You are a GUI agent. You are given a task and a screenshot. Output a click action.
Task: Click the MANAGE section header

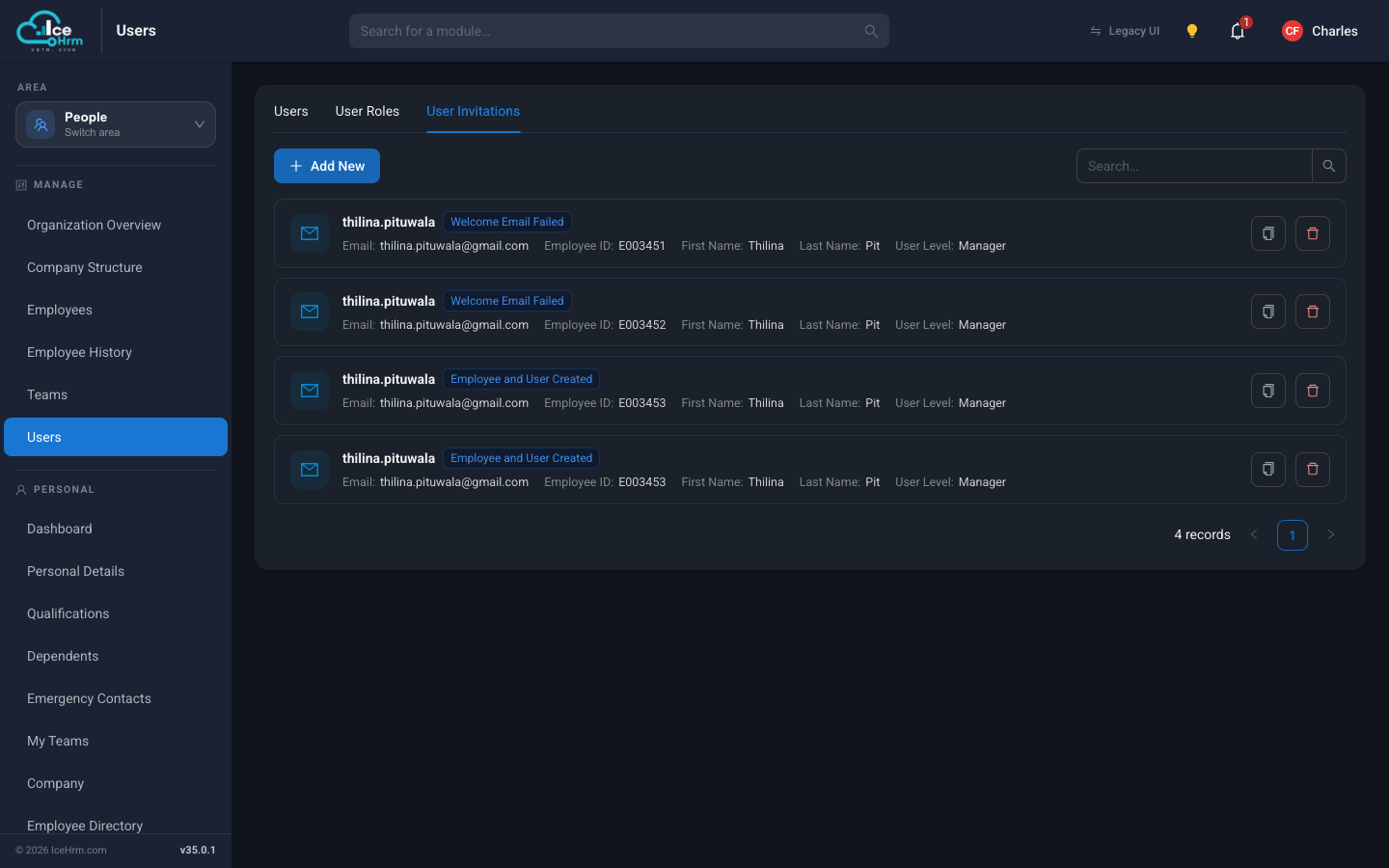pos(58,184)
